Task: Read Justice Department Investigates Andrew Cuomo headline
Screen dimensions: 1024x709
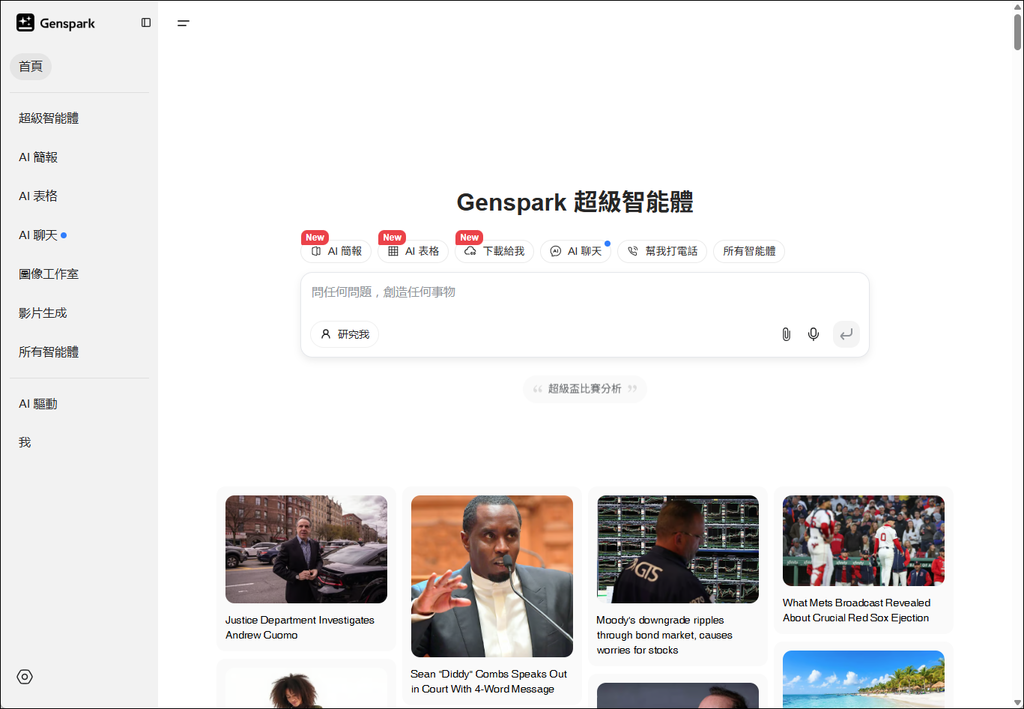Action: pos(300,627)
